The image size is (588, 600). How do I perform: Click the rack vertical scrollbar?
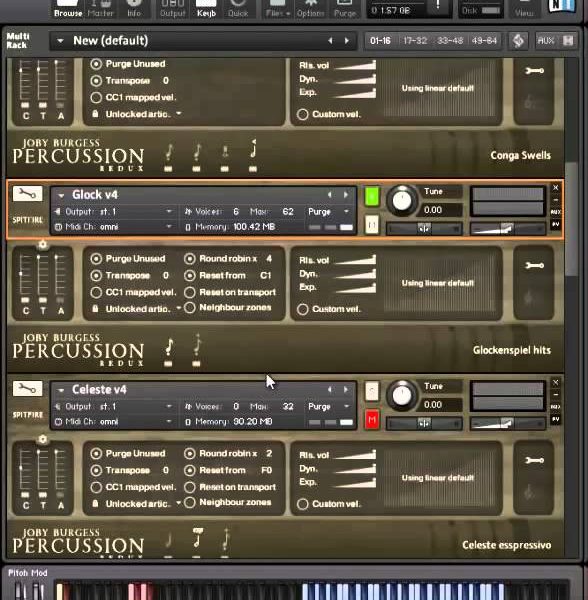pyautogui.click(x=571, y=218)
